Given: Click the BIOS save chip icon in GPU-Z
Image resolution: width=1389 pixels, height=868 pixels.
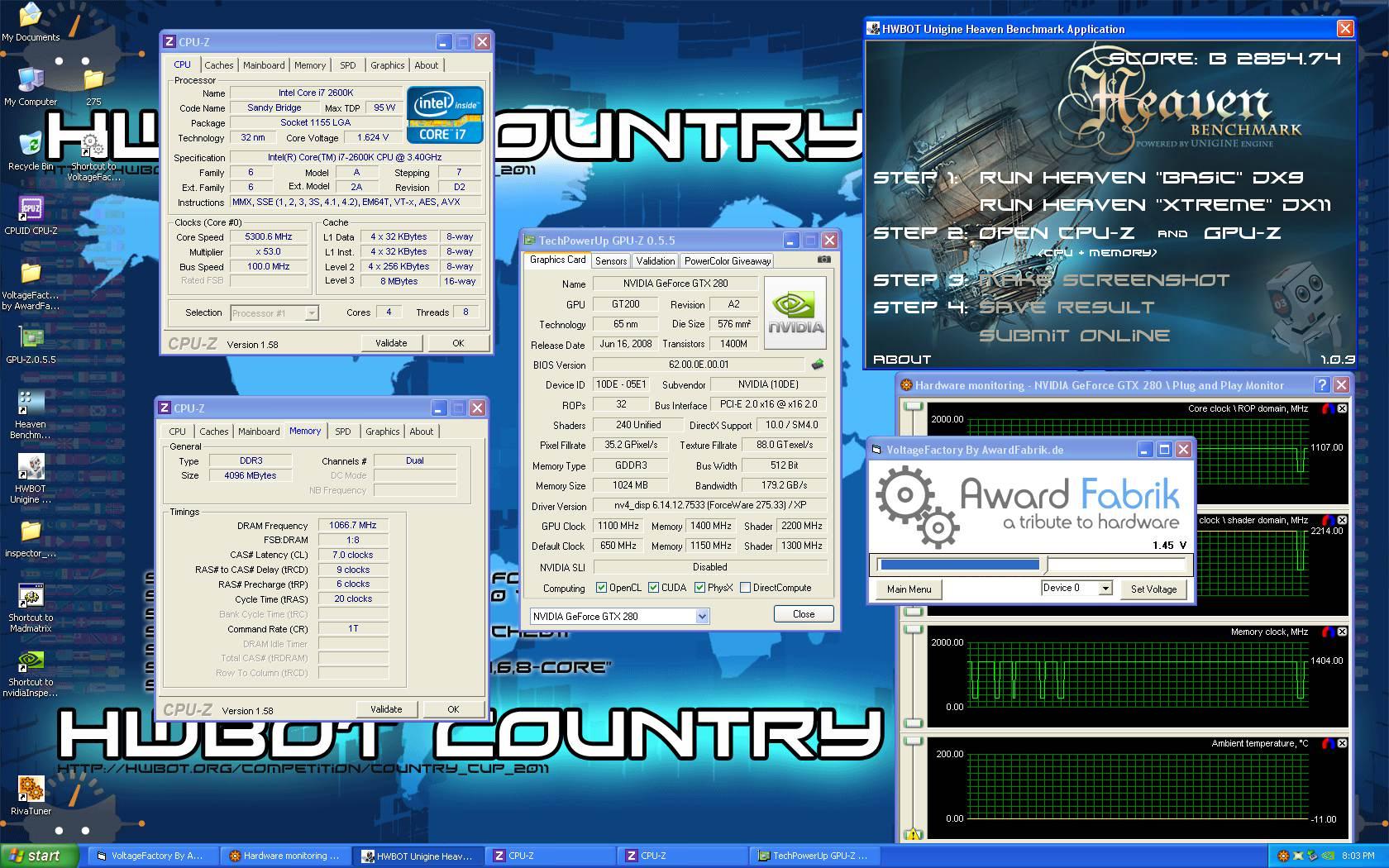Looking at the screenshot, I should point(817,364).
